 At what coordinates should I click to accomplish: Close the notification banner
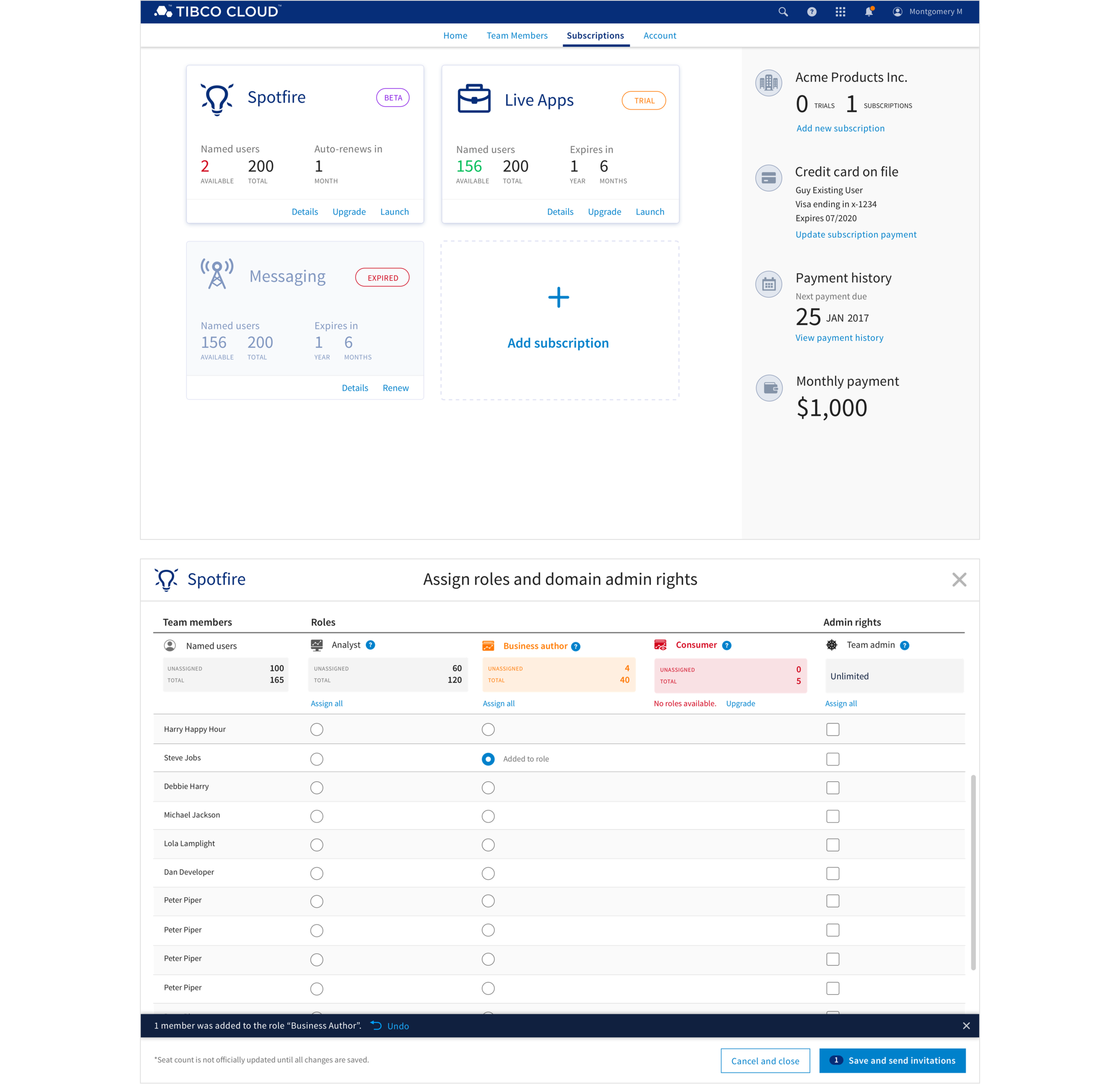(966, 1025)
